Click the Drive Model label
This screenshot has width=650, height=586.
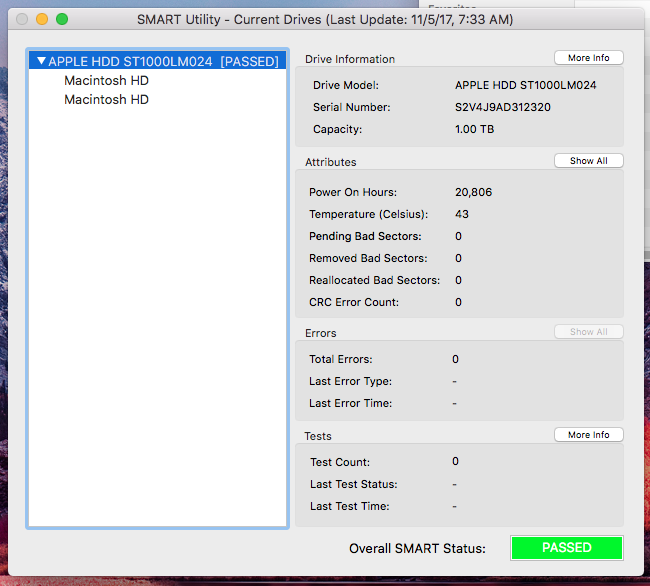(x=346, y=85)
